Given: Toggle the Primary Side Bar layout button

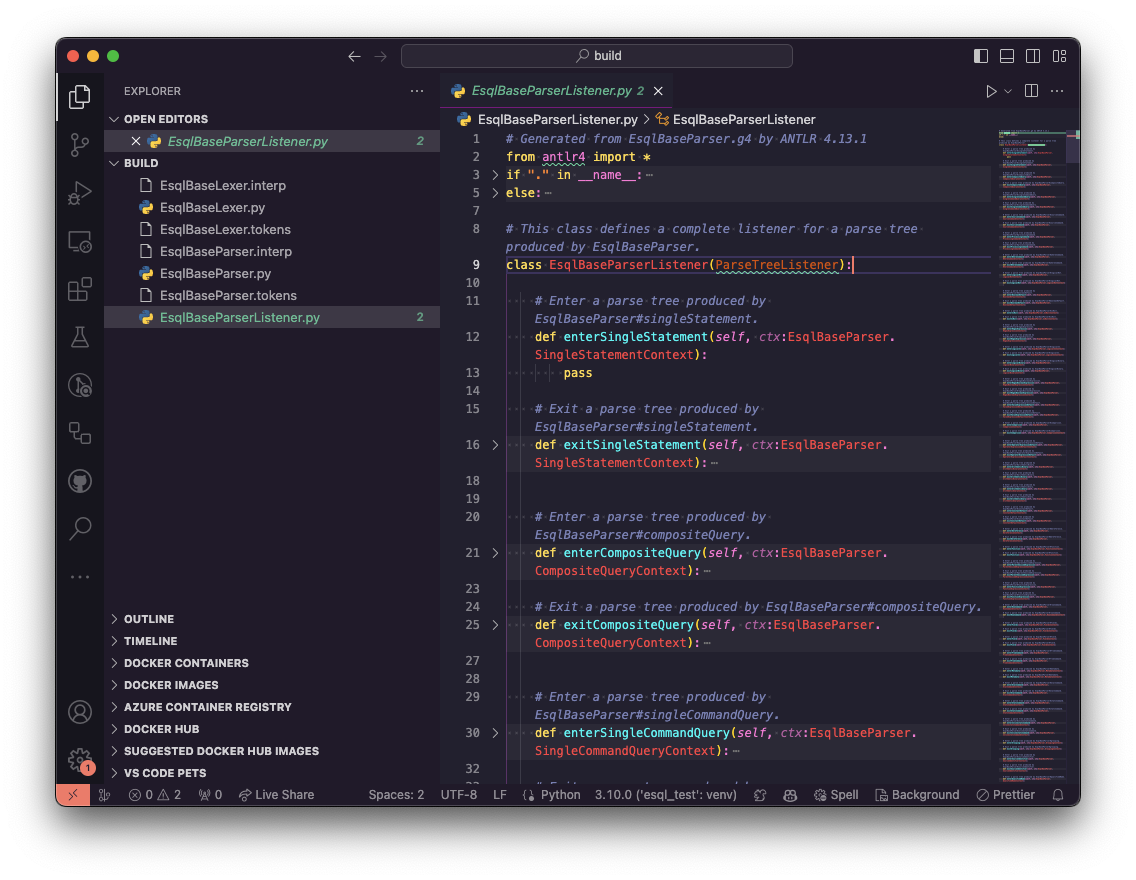Looking at the screenshot, I should [981, 56].
